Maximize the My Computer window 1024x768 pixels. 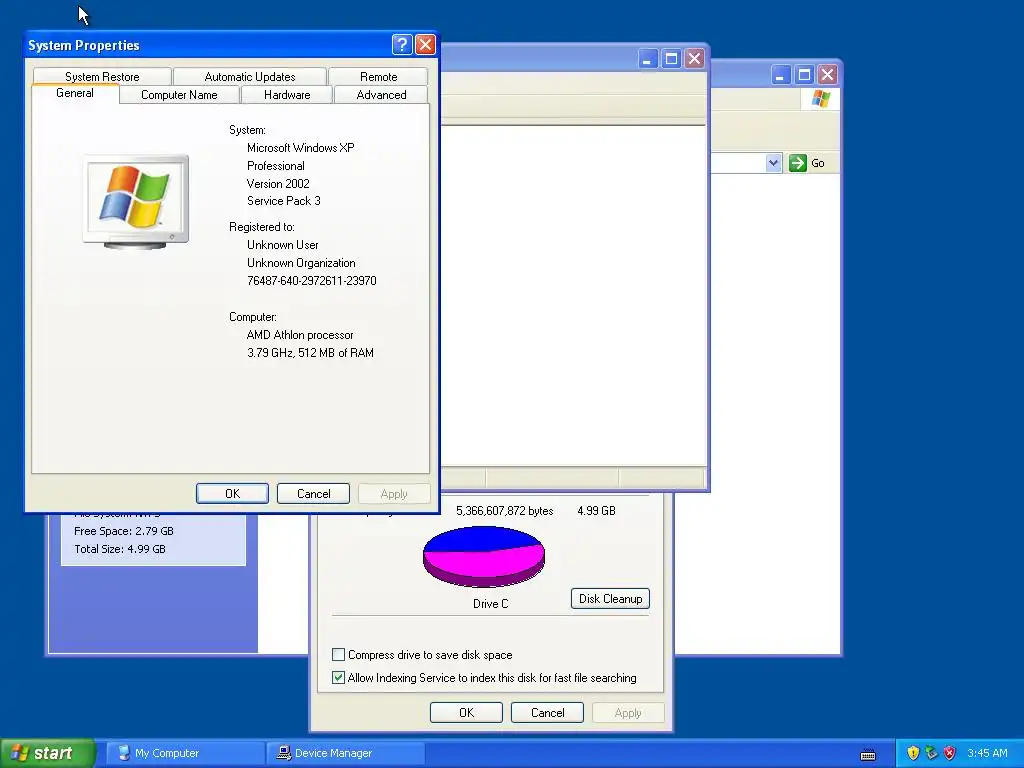pos(804,74)
